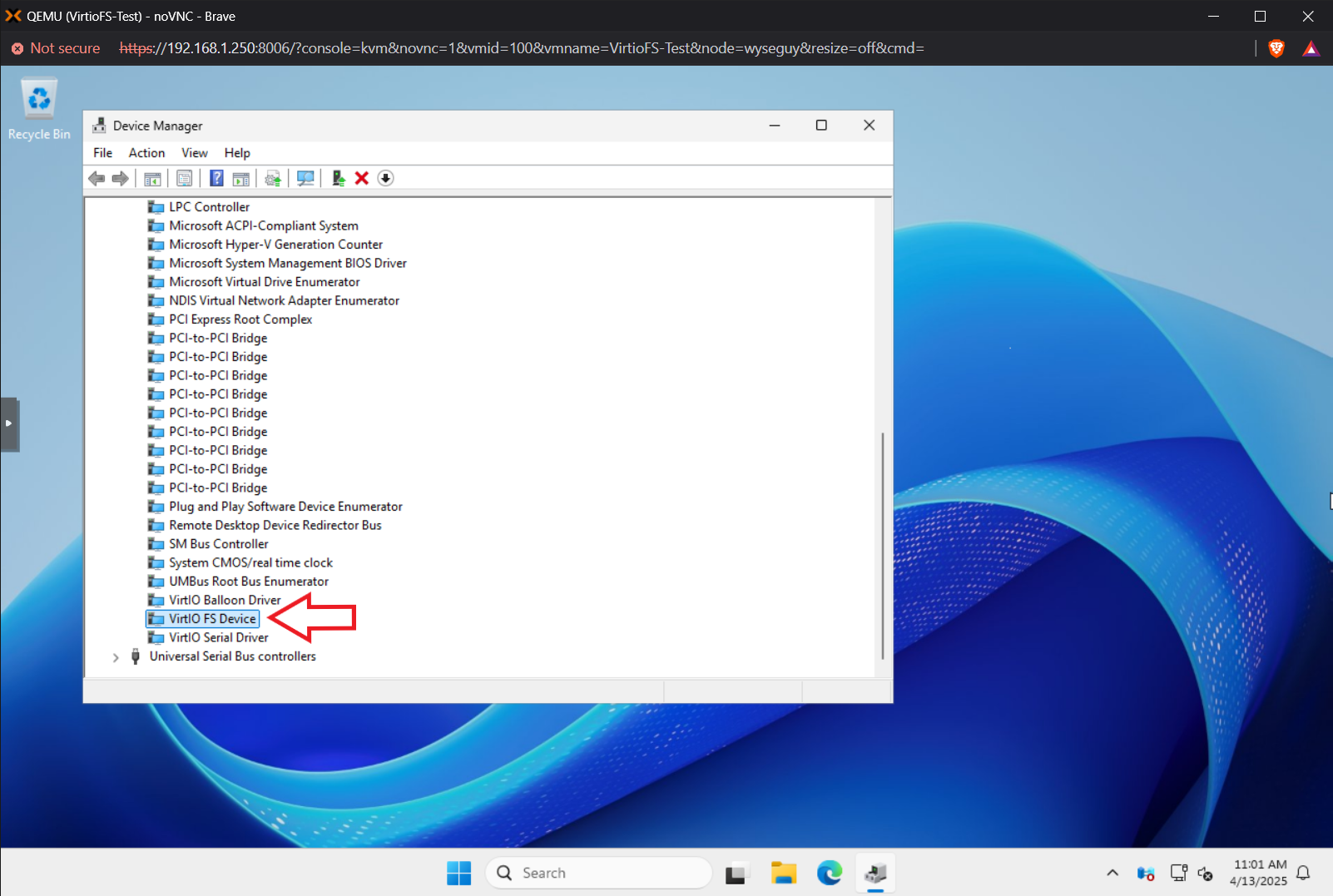
Task: Select NDIS Virtual Network Adapter Enumerator
Action: [284, 300]
